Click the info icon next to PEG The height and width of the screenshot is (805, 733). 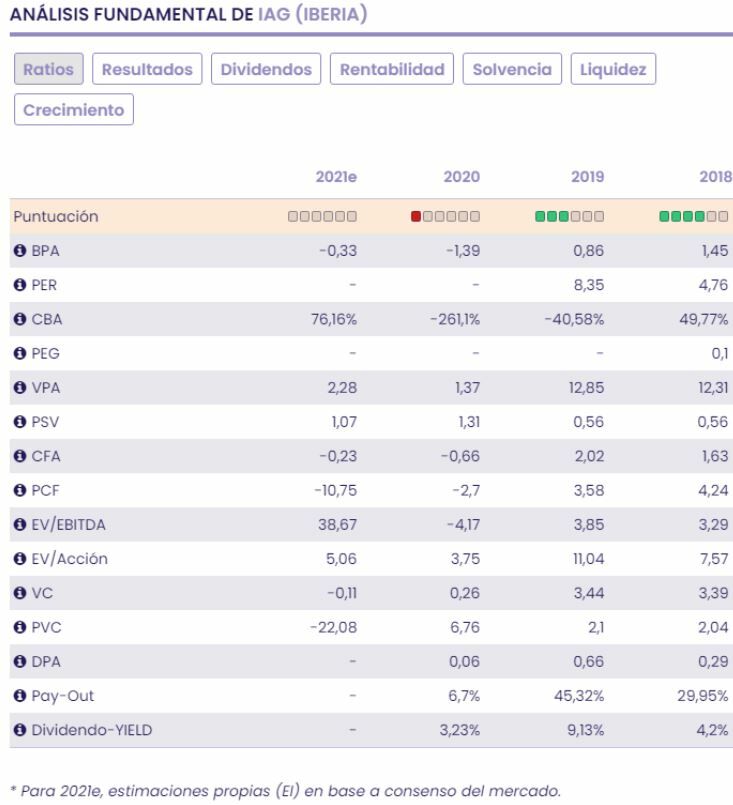coord(19,353)
